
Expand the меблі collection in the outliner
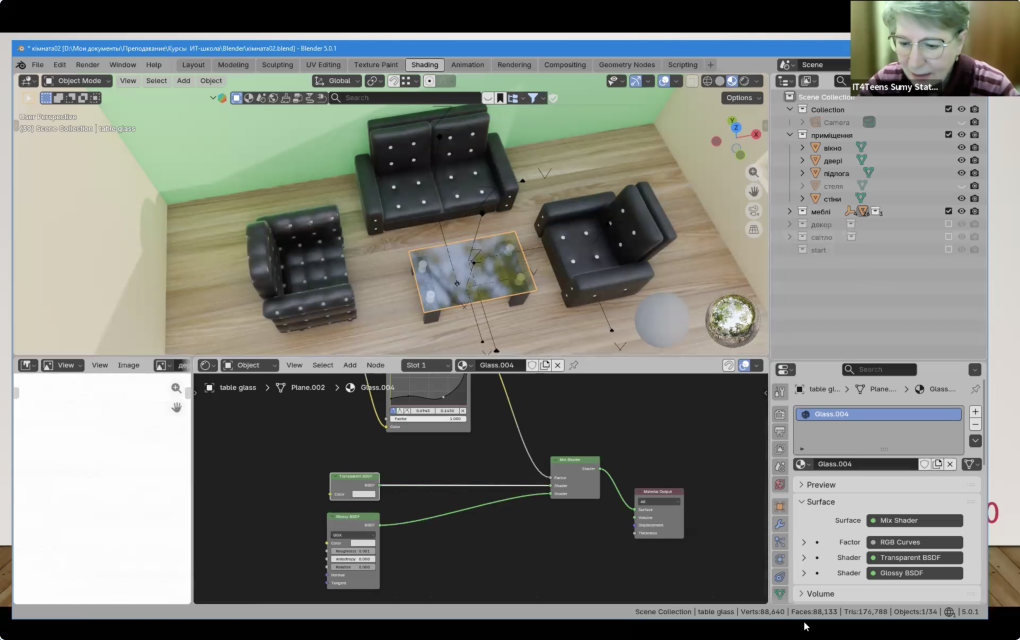[x=789, y=211]
